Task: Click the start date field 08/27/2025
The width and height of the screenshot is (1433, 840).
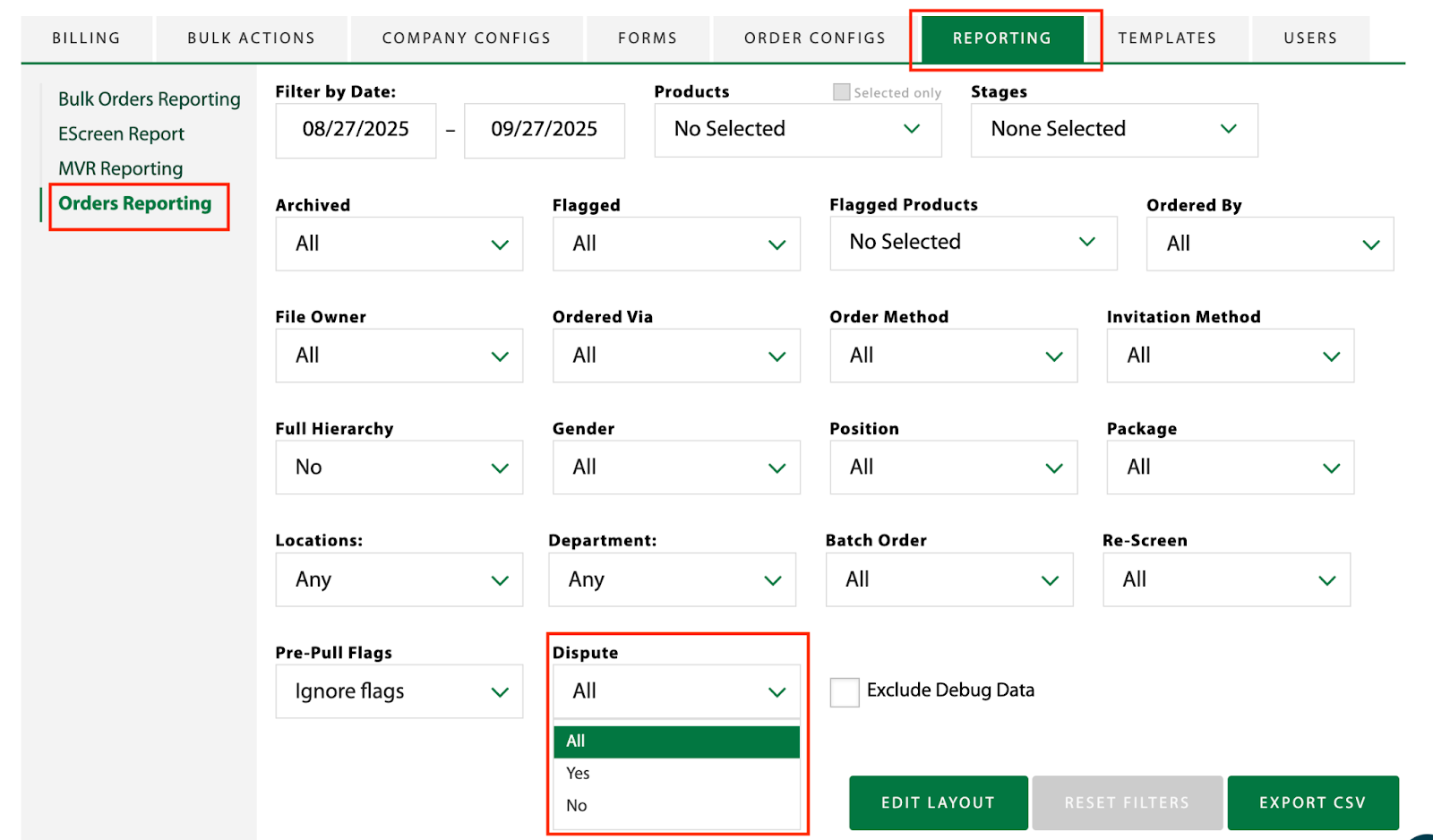Action: [356, 130]
